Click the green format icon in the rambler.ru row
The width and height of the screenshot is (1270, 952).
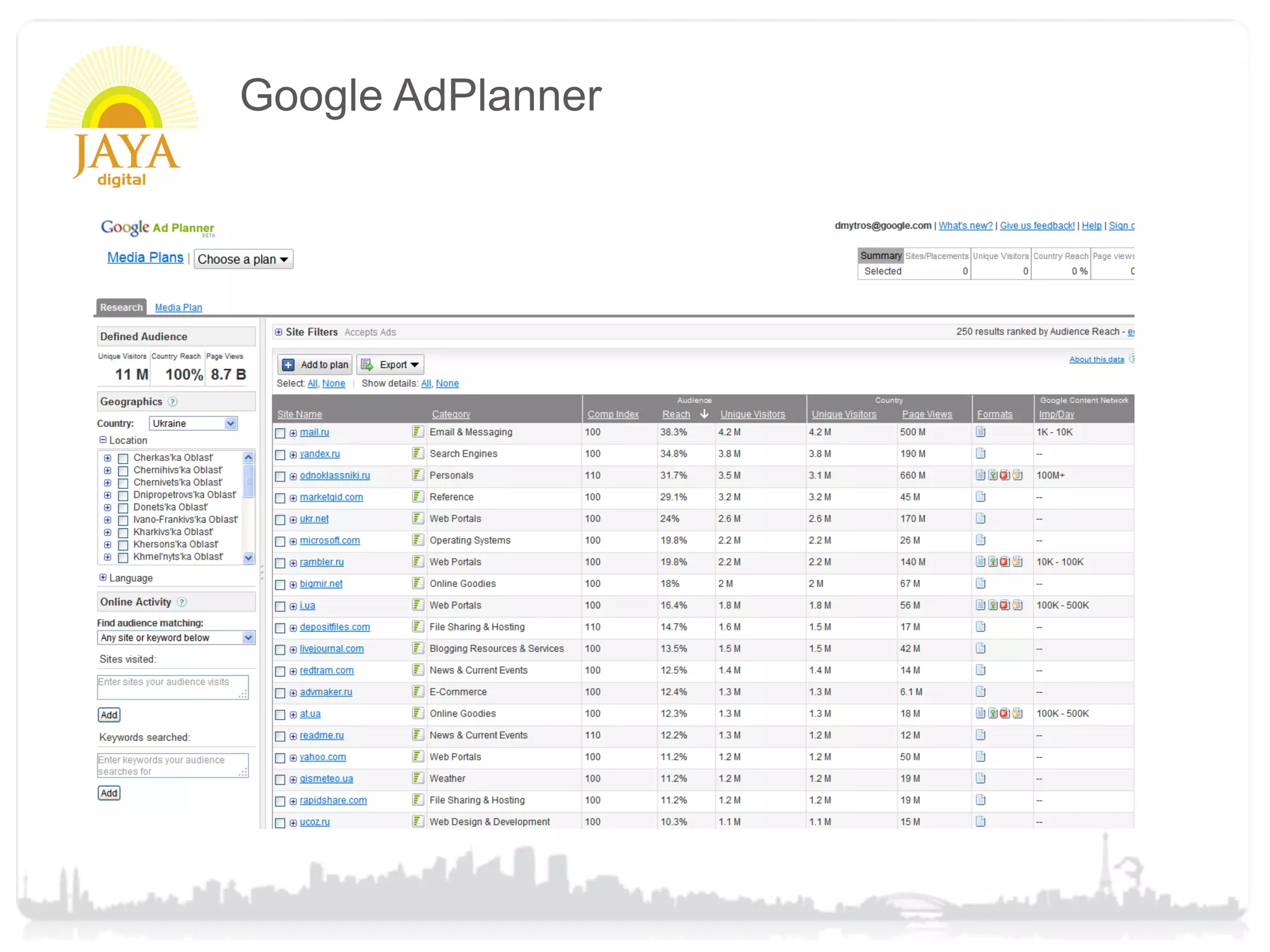(993, 562)
